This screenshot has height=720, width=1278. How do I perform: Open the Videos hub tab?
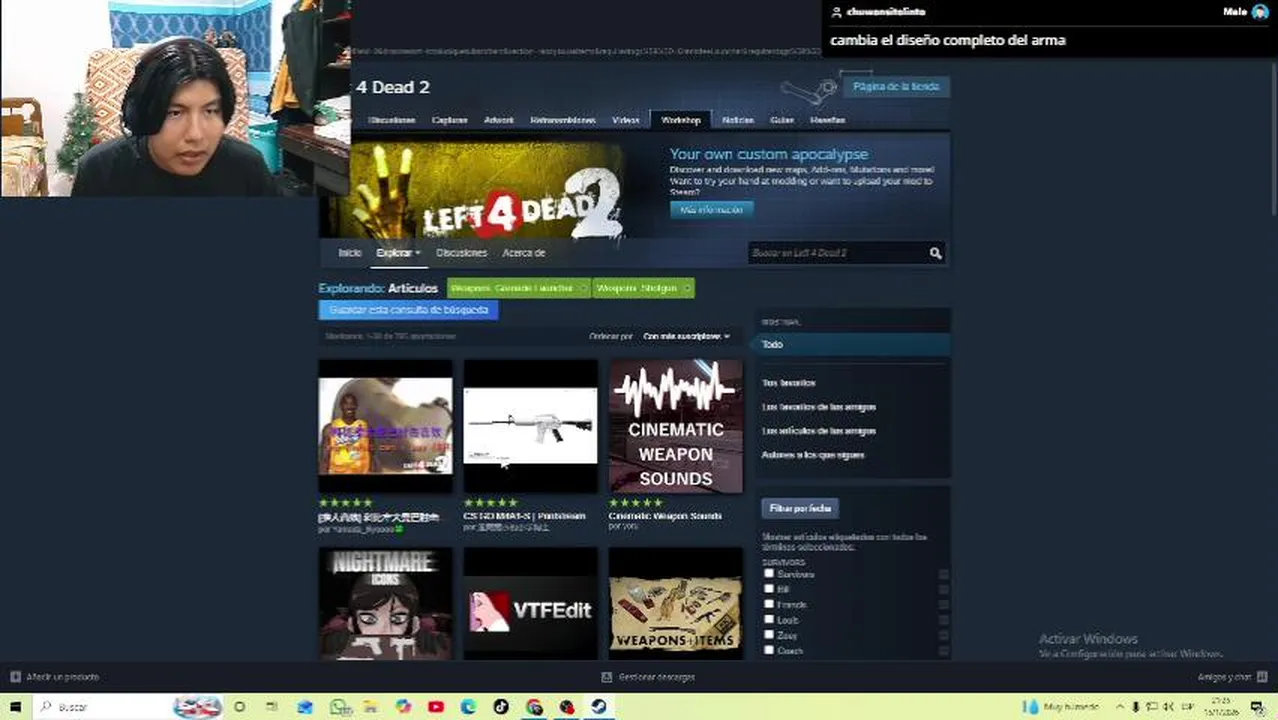tap(626, 120)
